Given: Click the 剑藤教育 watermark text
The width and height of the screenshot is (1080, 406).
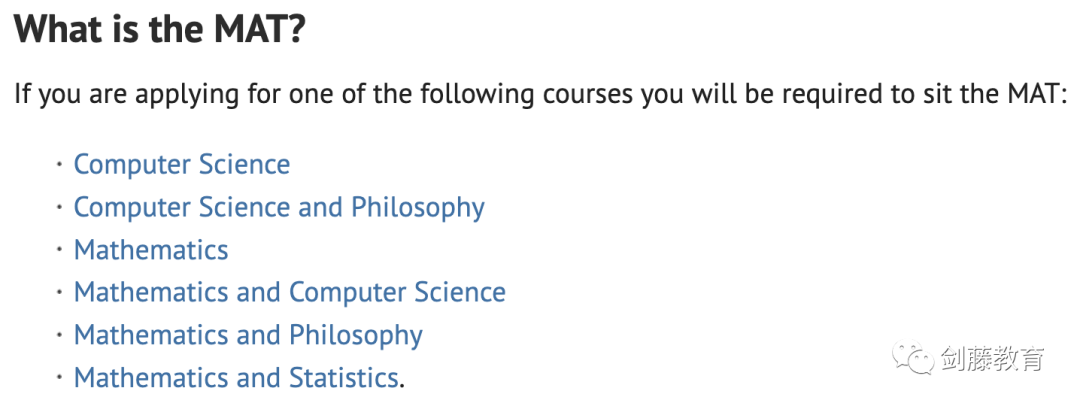Looking at the screenshot, I should click(x=993, y=359).
